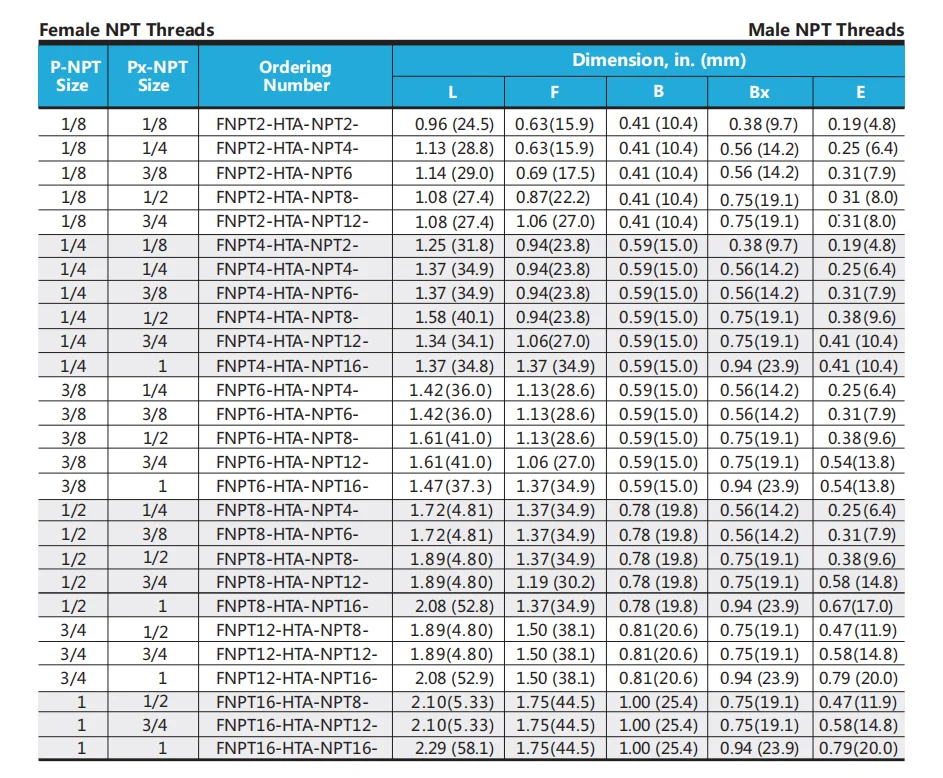Click Bx value 0.38 (9.7) in FNPT4-HTA-NPT2- row
943x778 pixels.
point(763,245)
